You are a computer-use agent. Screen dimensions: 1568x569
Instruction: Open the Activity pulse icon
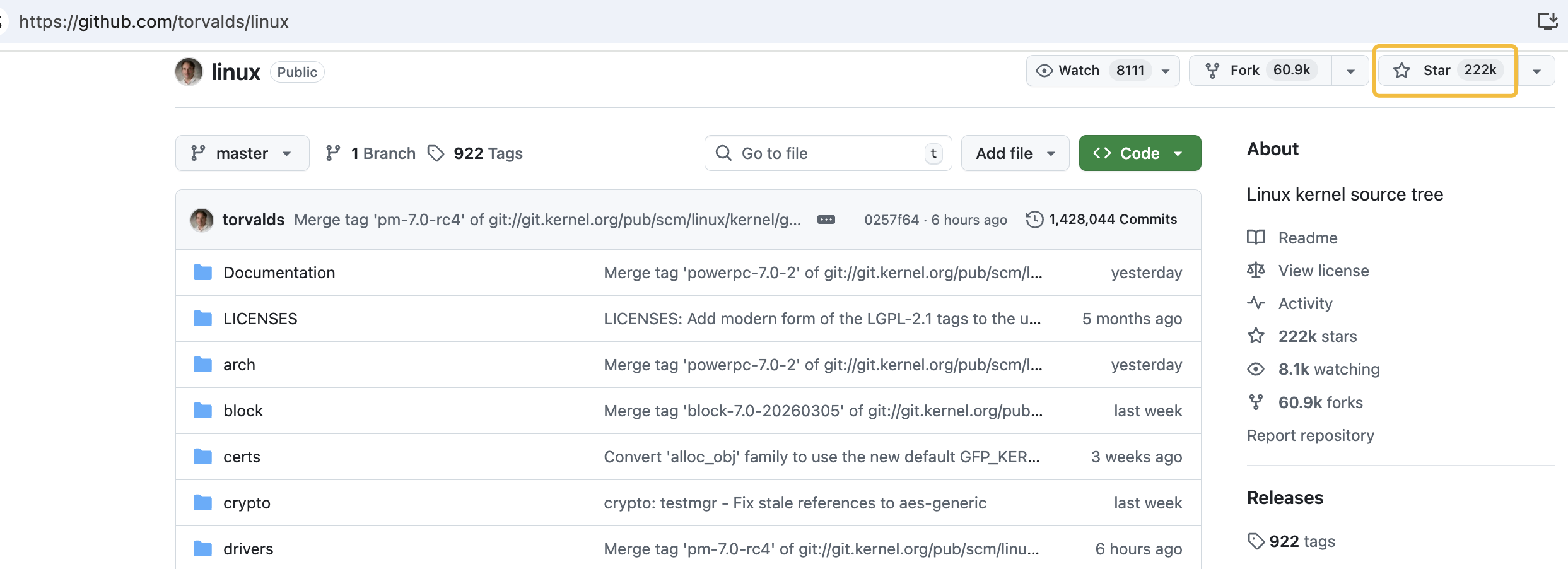(1256, 303)
